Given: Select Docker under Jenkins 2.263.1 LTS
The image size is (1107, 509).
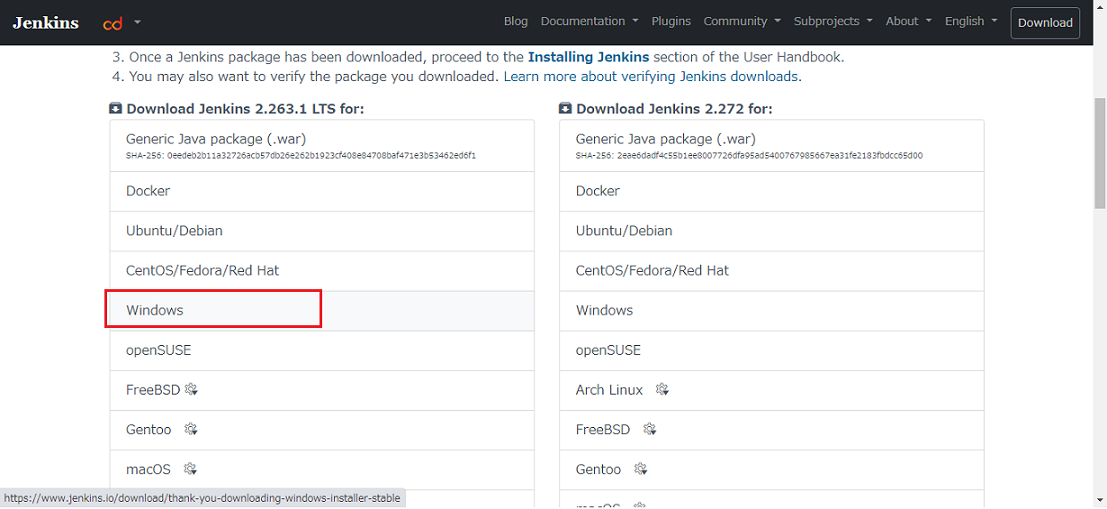Looking at the screenshot, I should [322, 191].
